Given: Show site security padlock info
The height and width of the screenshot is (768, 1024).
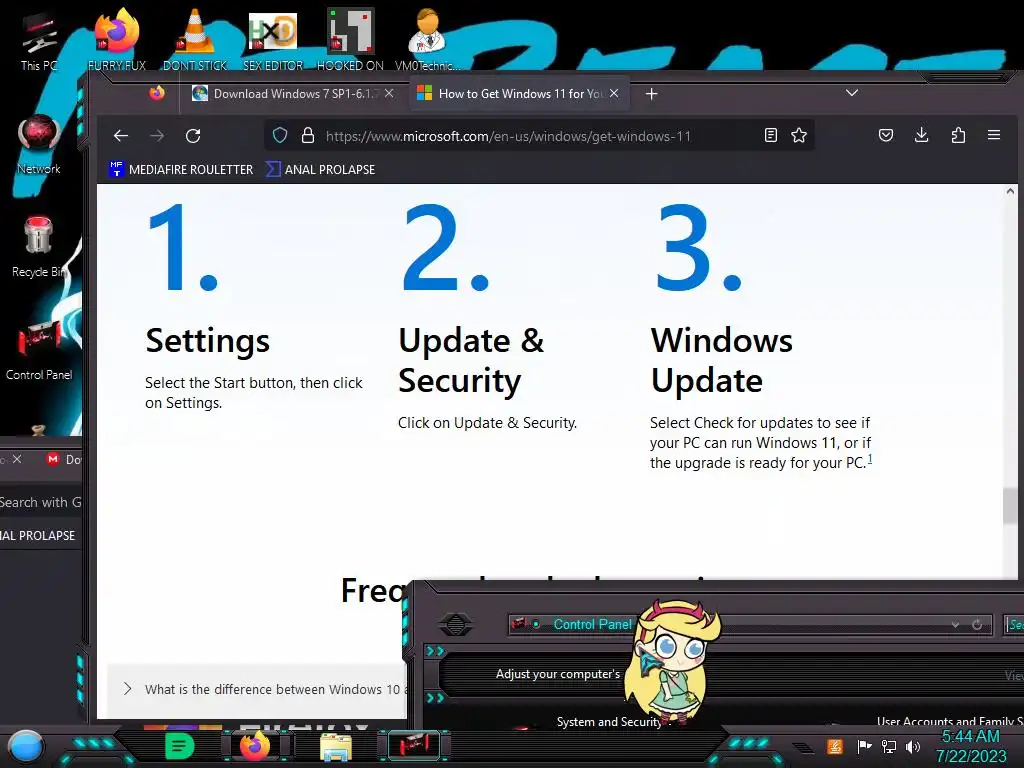Looking at the screenshot, I should coord(308,136).
